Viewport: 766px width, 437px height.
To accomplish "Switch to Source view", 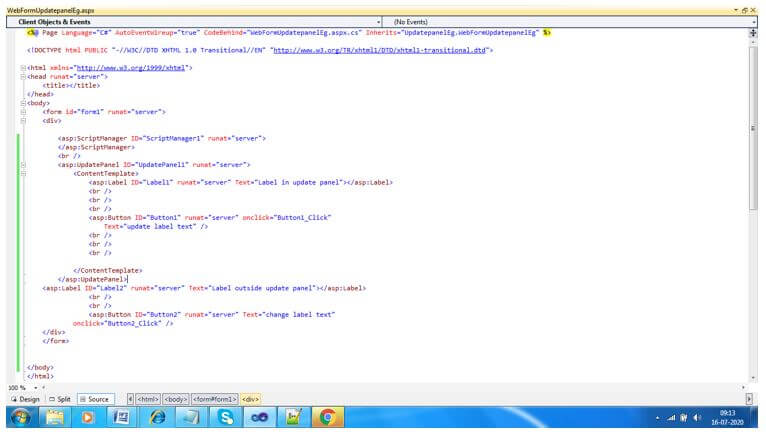I will click(x=95, y=399).
